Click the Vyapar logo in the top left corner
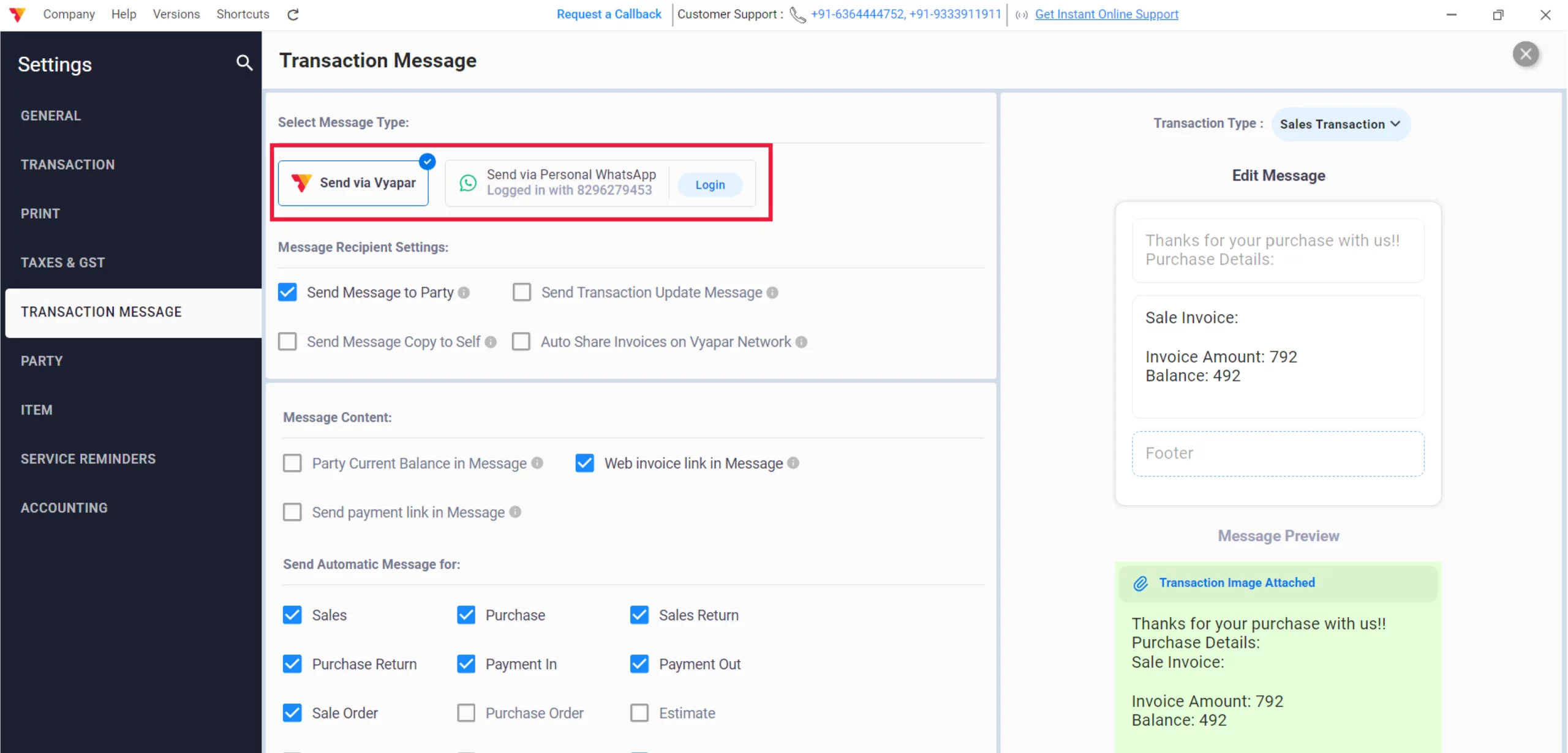The height and width of the screenshot is (753, 1568). click(x=17, y=14)
